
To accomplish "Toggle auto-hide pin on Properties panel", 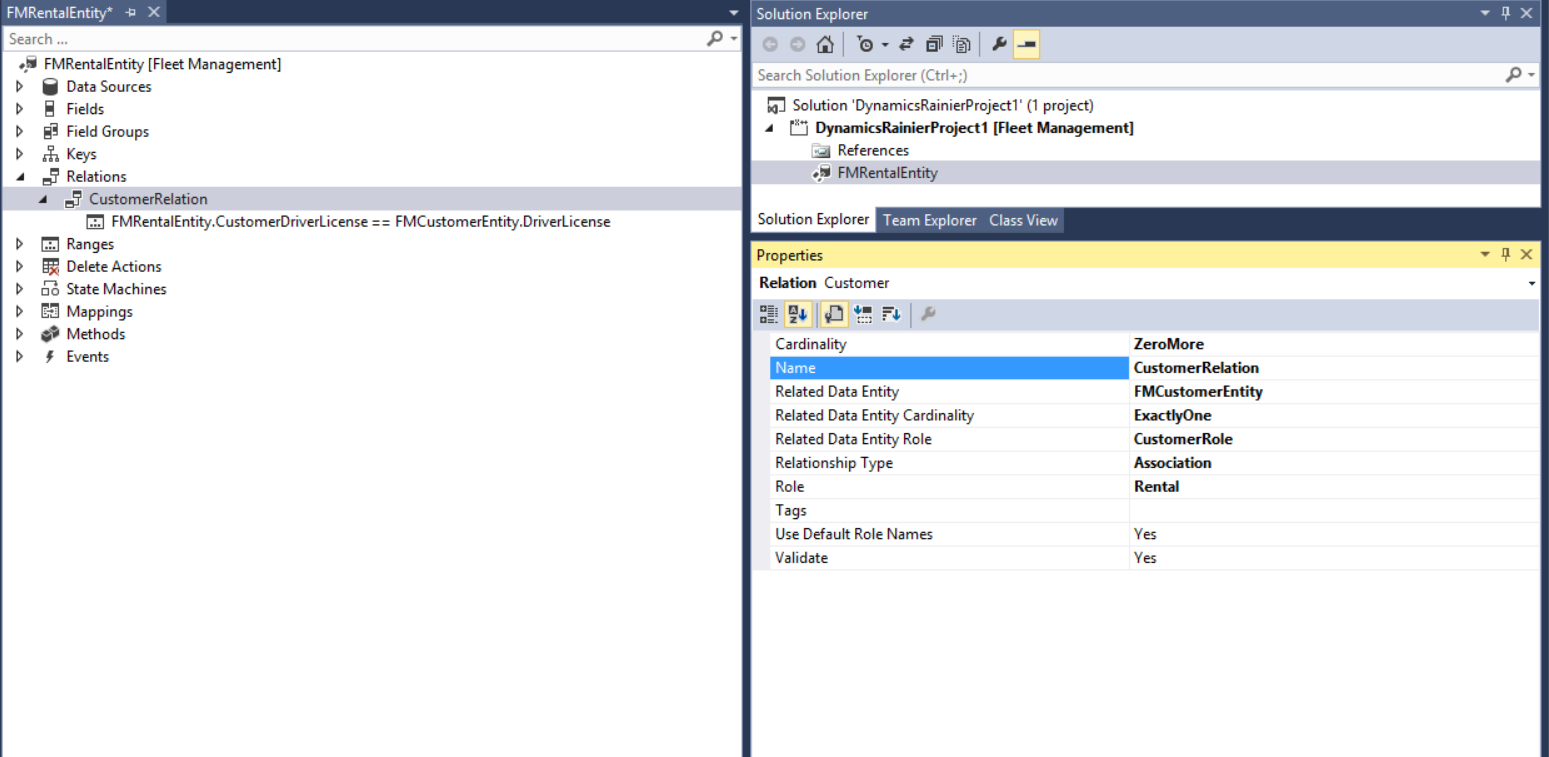I will [1506, 255].
